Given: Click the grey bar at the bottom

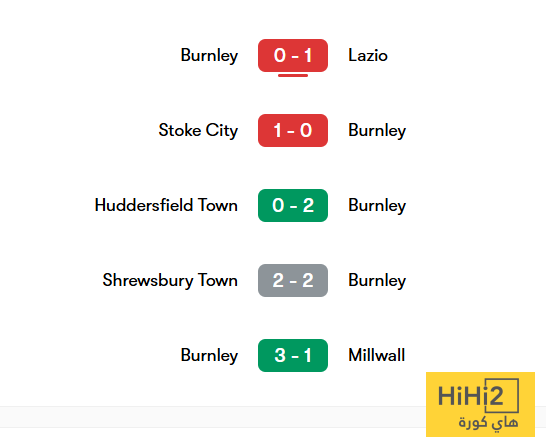Looking at the screenshot, I should (x=213, y=417).
